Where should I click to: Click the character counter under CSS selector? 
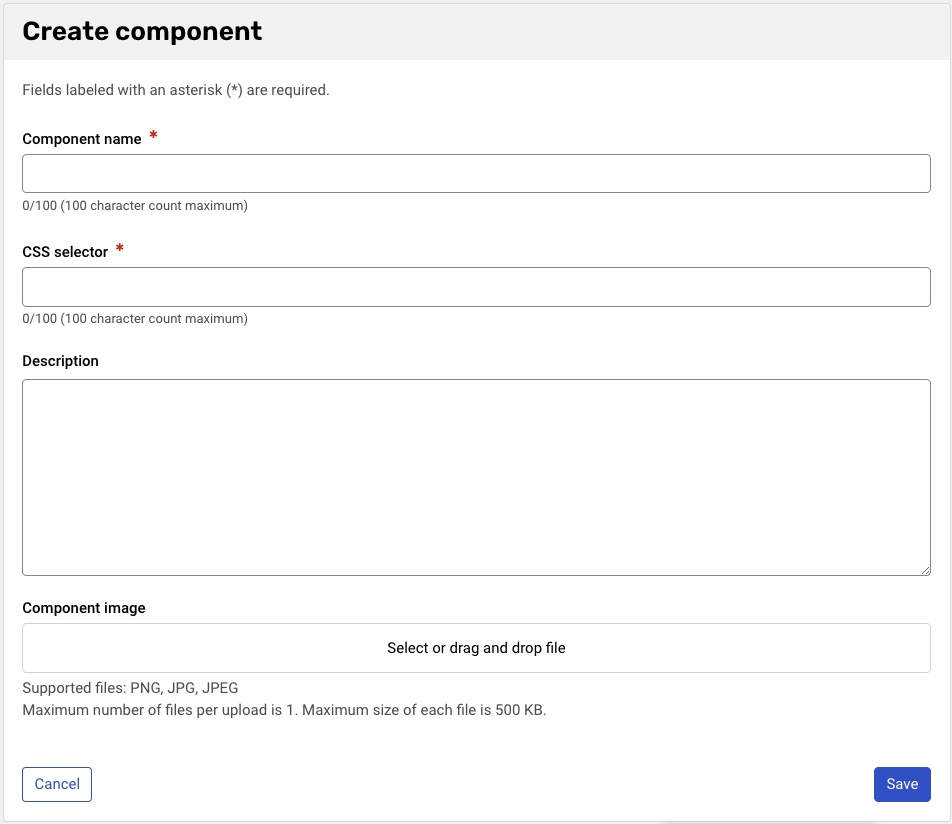(x=135, y=319)
